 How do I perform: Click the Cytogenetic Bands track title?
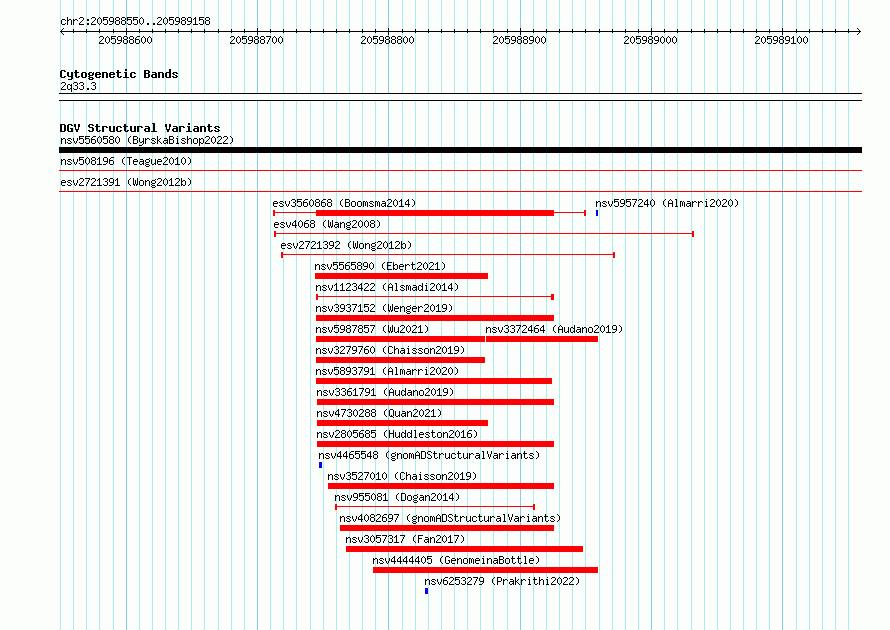(x=119, y=74)
